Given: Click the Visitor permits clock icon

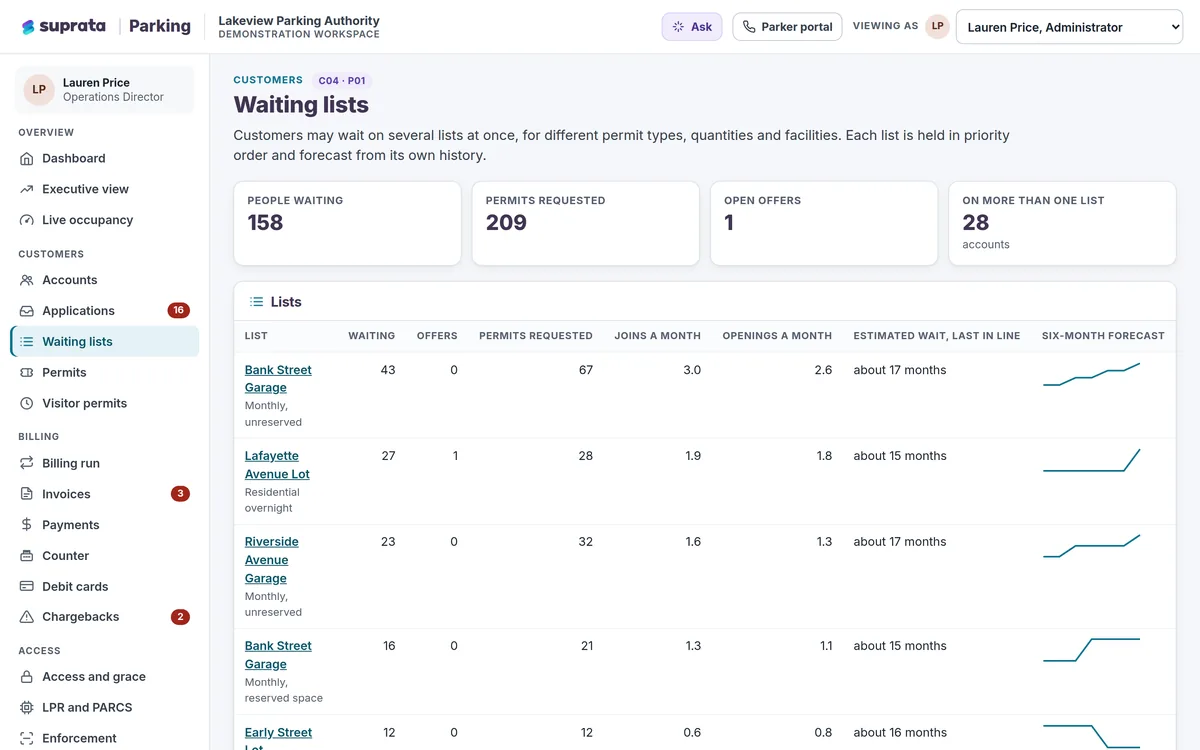Looking at the screenshot, I should tap(27, 403).
